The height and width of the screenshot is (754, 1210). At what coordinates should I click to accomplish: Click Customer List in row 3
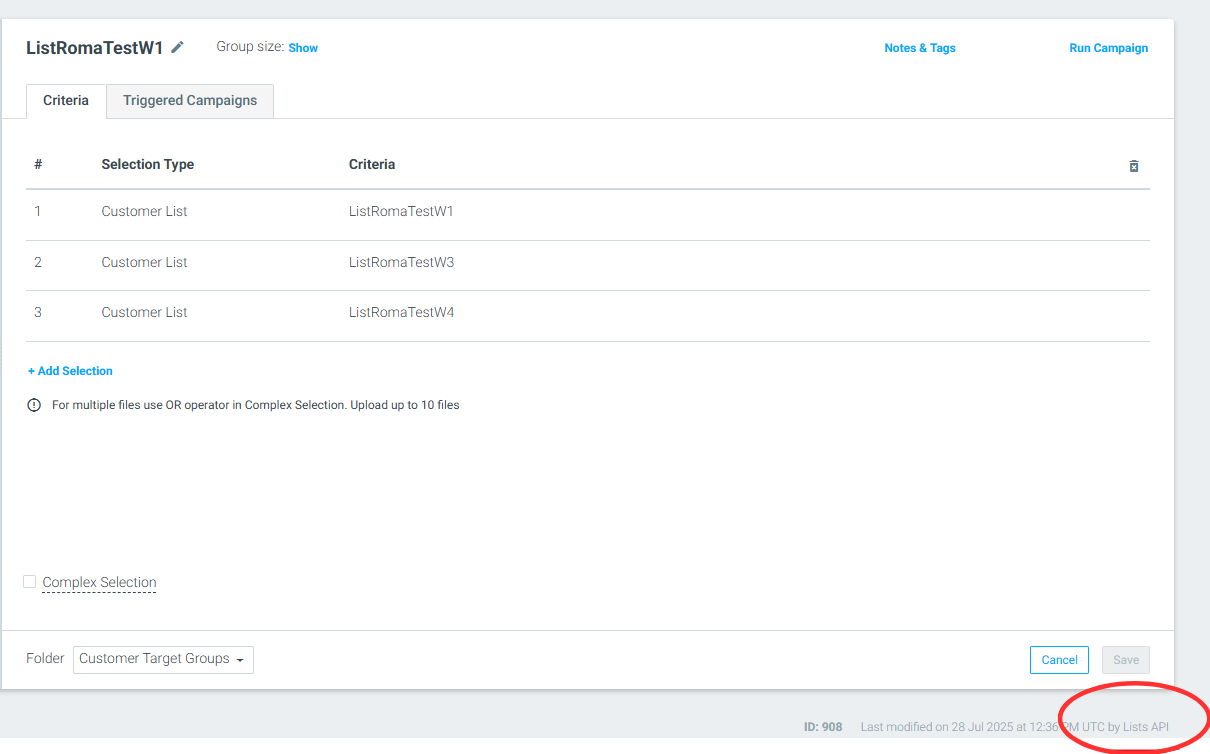pyautogui.click(x=144, y=312)
